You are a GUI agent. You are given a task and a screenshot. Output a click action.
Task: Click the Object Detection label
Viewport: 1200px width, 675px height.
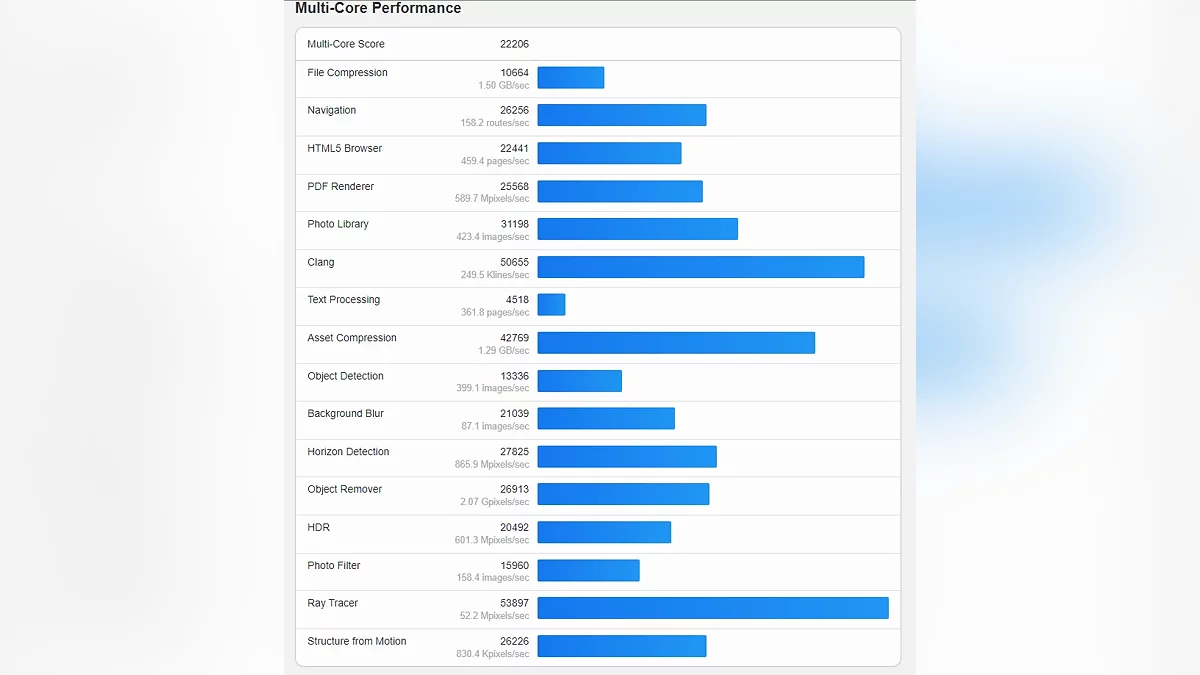tap(345, 376)
